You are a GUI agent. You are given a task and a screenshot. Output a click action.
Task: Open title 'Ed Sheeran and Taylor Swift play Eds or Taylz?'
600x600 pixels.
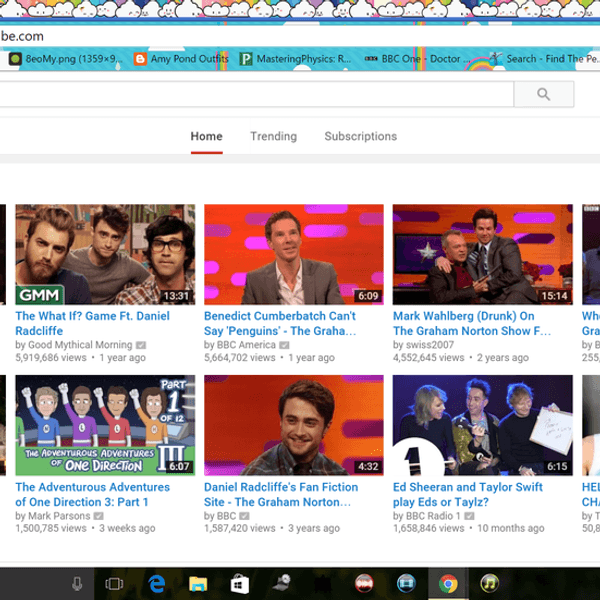pyautogui.click(x=468, y=494)
